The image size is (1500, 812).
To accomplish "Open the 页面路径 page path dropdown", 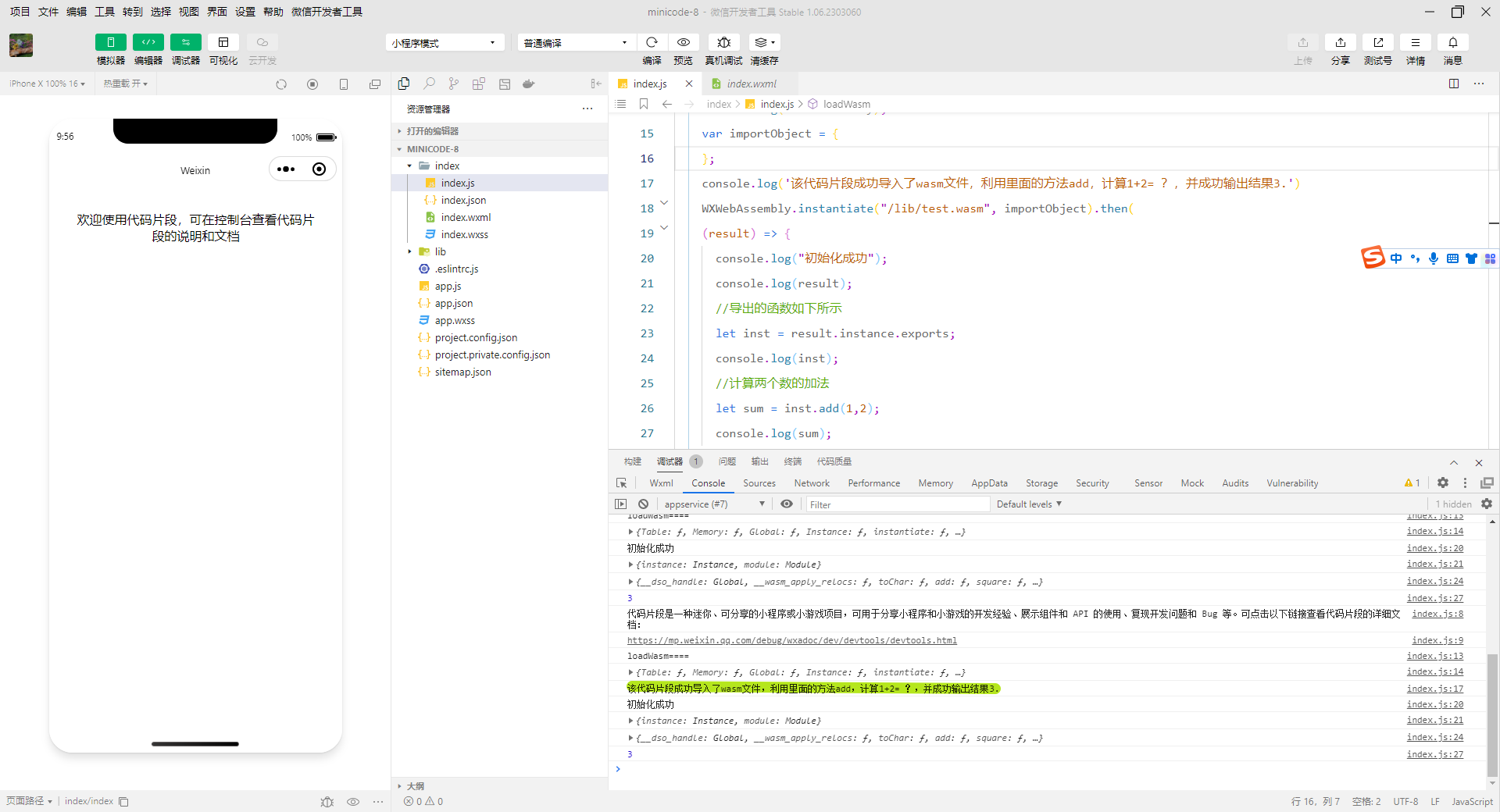I will pos(29,801).
